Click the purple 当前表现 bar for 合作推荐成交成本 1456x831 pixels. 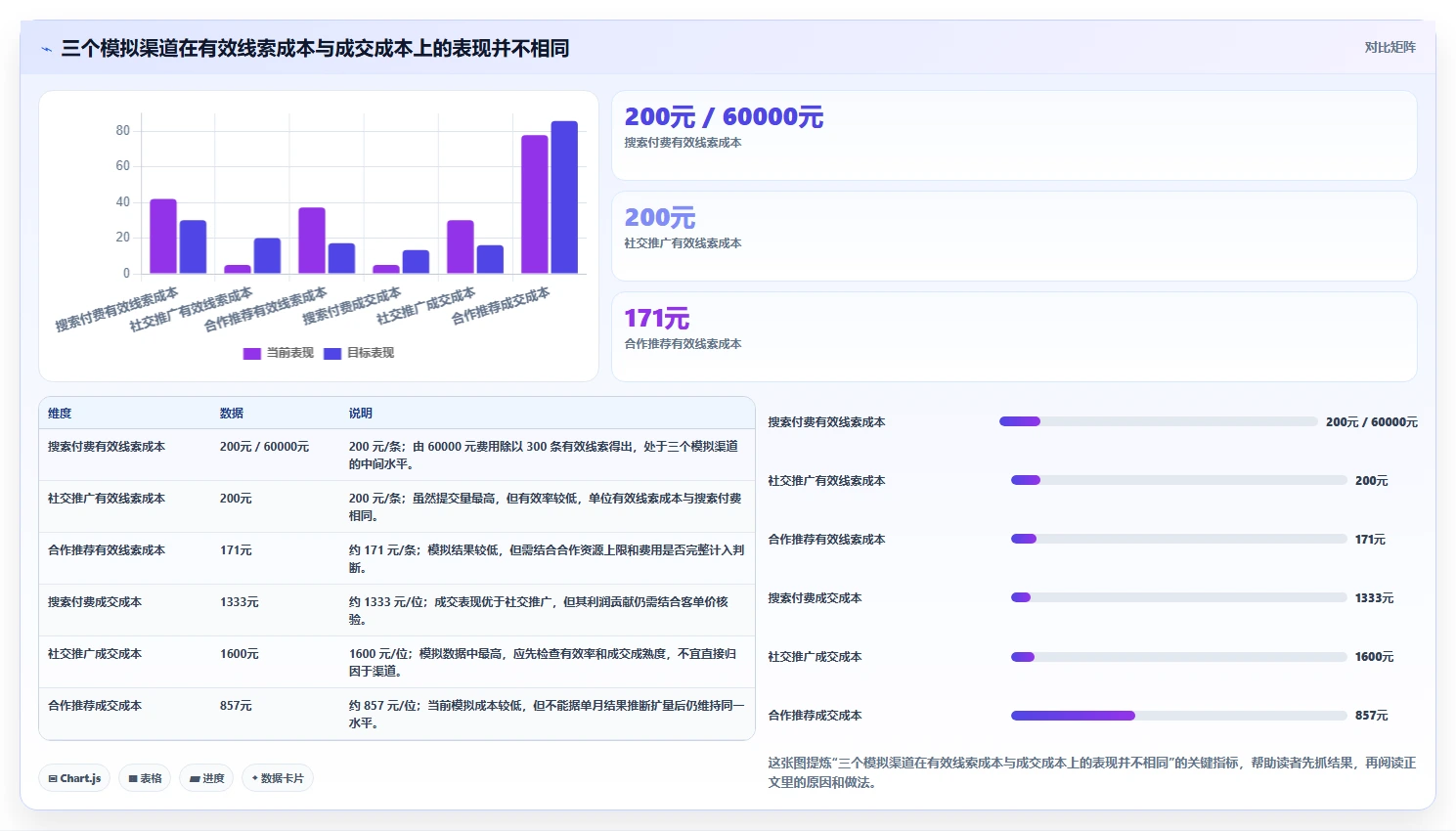(535, 204)
